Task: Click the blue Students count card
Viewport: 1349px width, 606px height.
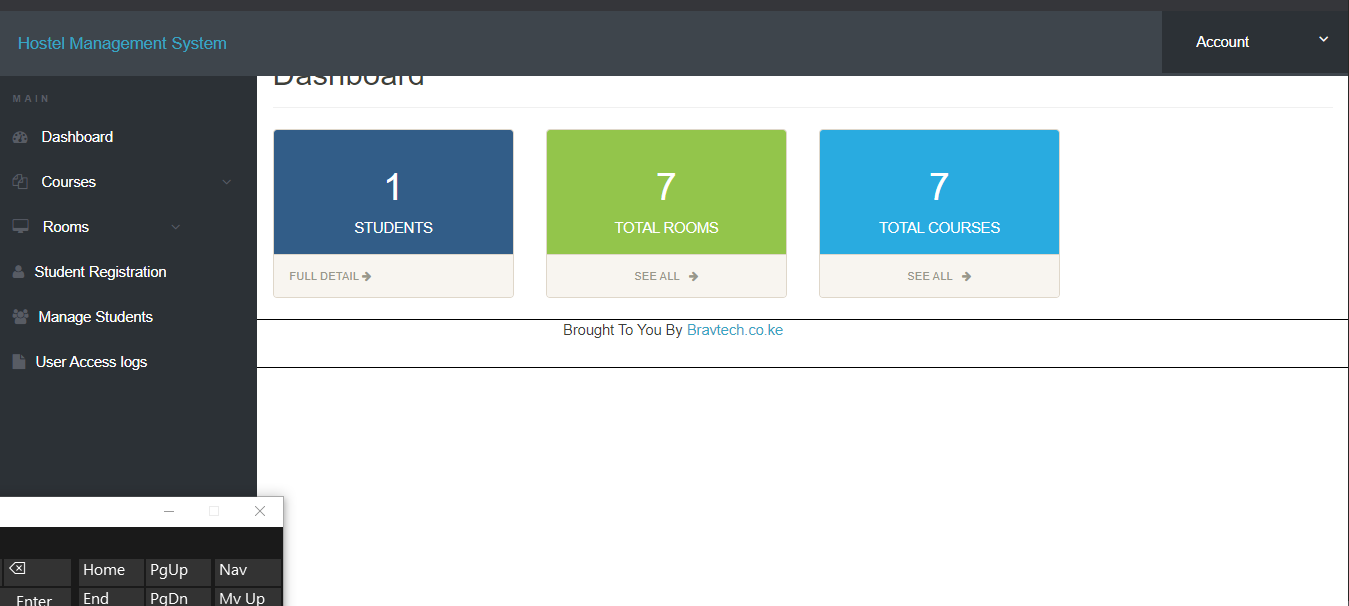Action: tap(393, 192)
